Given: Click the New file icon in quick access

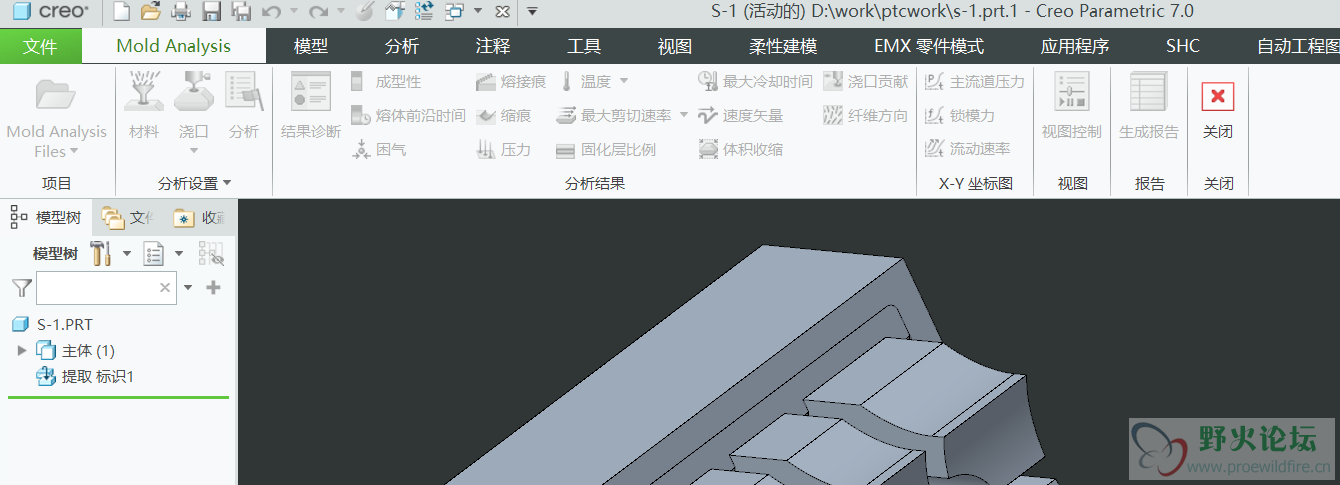Looking at the screenshot, I should coord(120,12).
